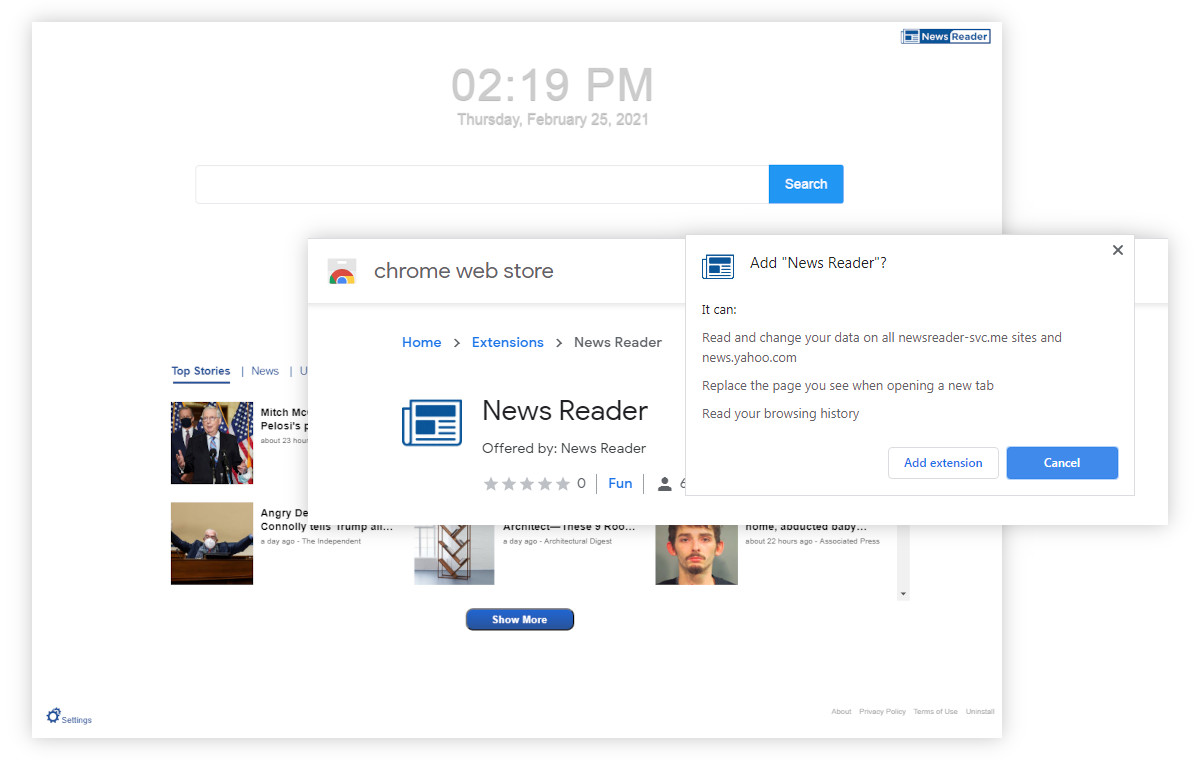Click the user count person icon
This screenshot has height=760, width=1200.
(x=665, y=483)
